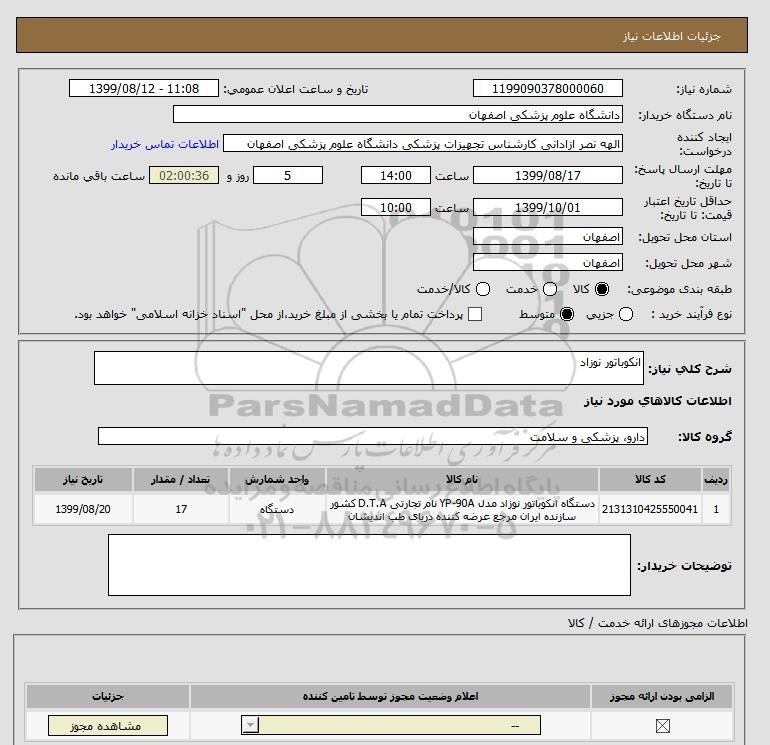Click the delivery province field اصفهان
This screenshot has height=745, width=770.
548,237
